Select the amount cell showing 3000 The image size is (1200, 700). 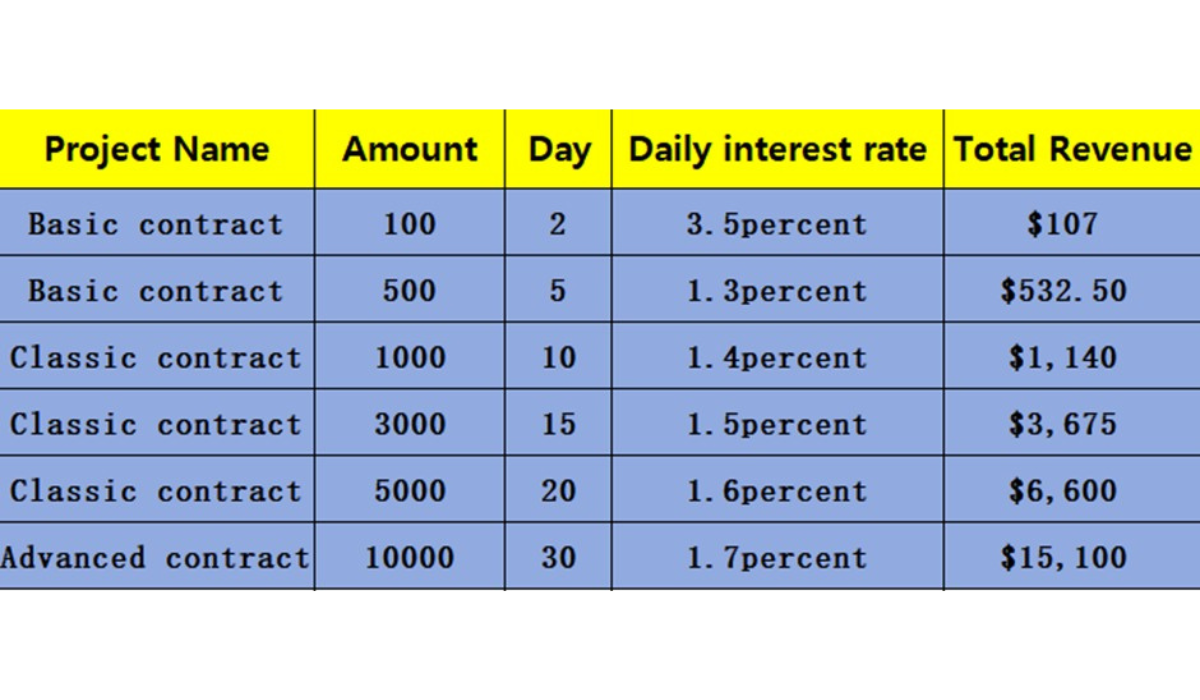click(x=410, y=424)
